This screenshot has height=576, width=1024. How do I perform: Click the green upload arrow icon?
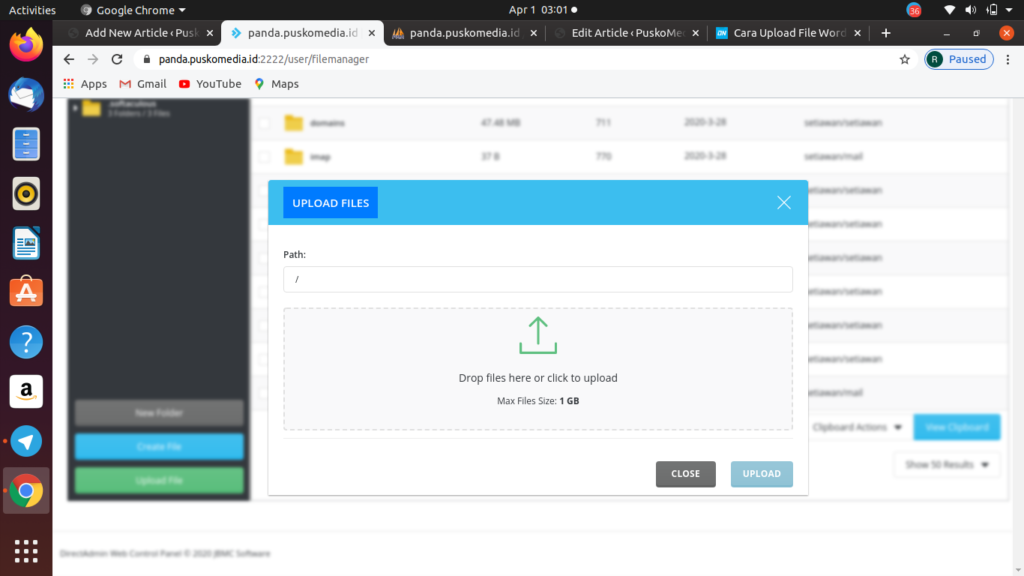point(537,336)
